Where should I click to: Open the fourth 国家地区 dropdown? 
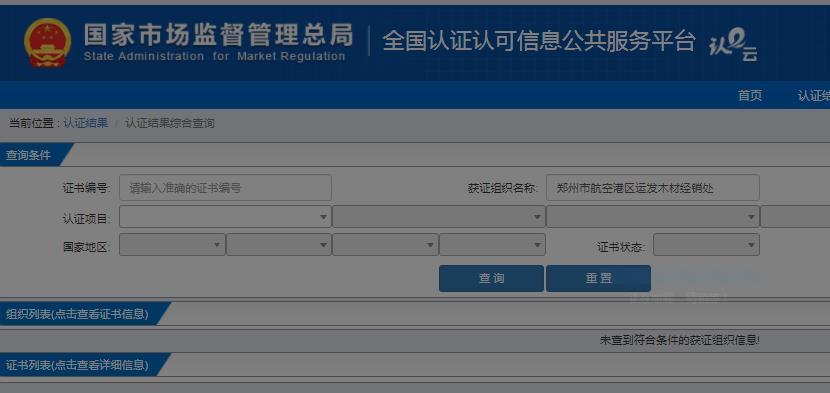492,245
